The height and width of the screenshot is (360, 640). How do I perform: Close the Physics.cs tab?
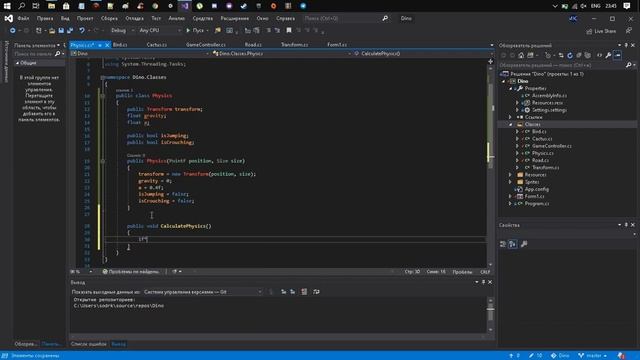click(x=107, y=45)
